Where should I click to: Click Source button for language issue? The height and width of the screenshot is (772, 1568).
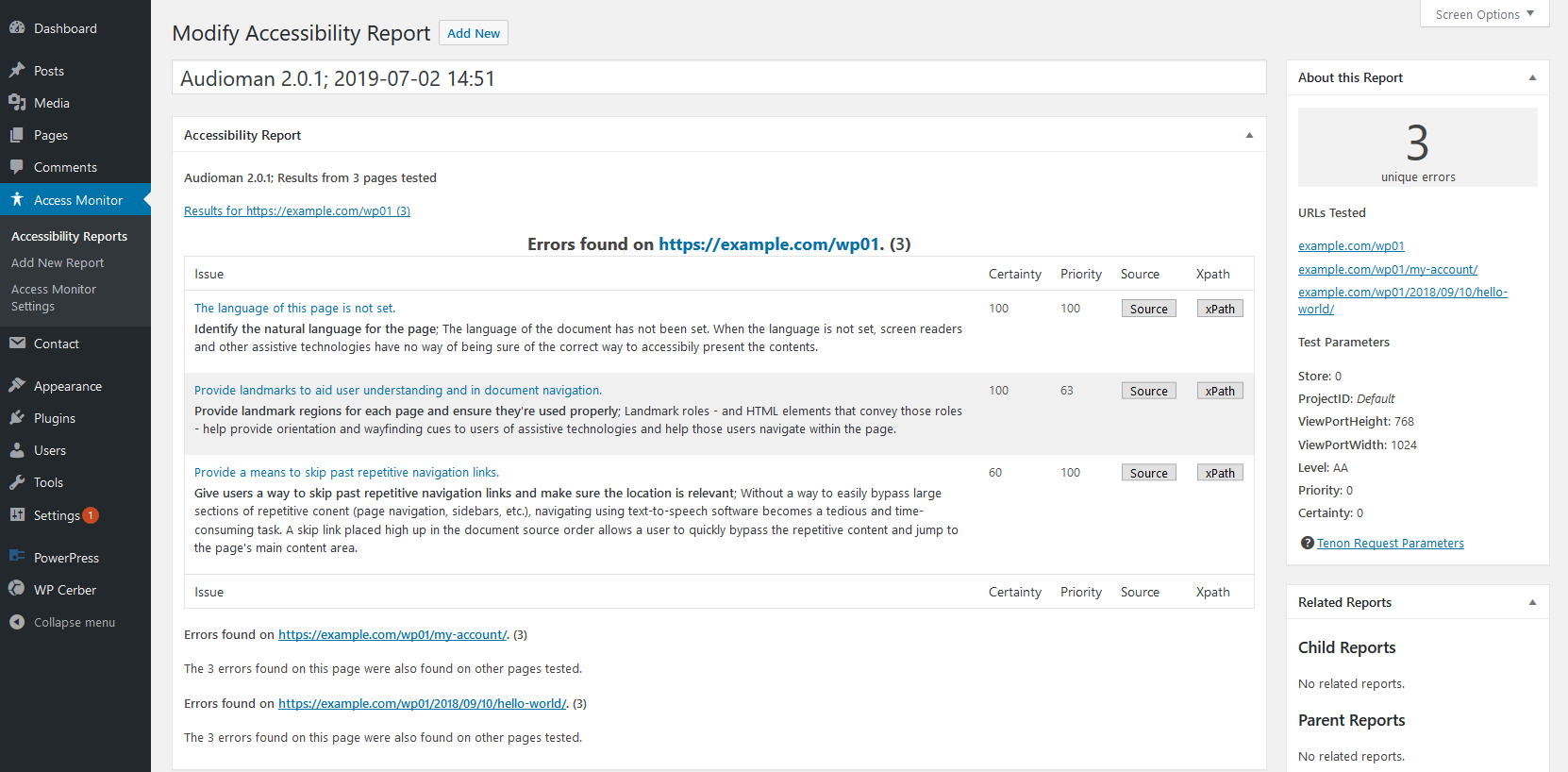(x=1148, y=309)
